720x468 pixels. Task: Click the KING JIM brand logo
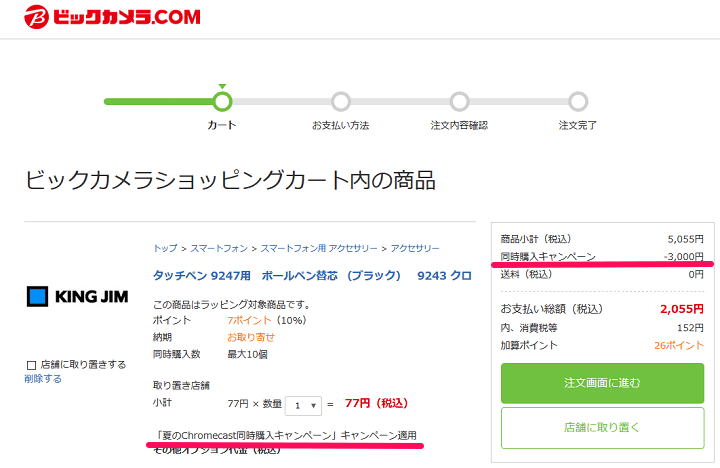pyautogui.click(x=78, y=297)
